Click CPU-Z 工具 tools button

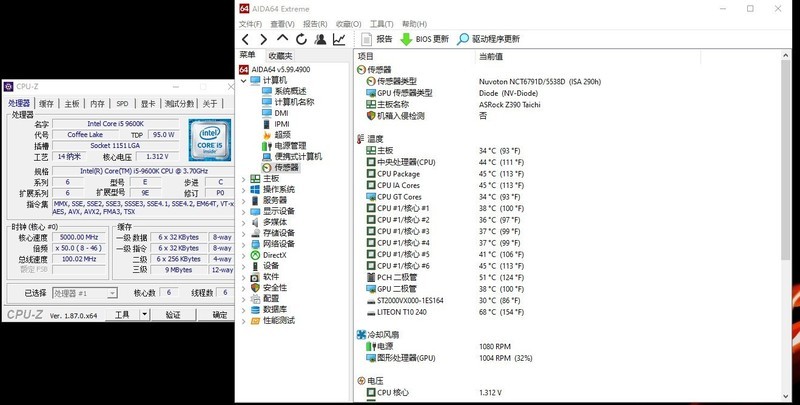[122, 315]
